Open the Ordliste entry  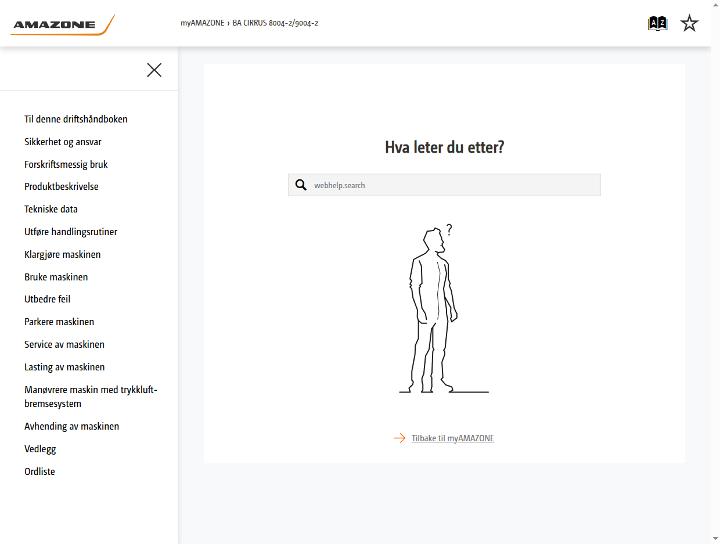point(39,471)
